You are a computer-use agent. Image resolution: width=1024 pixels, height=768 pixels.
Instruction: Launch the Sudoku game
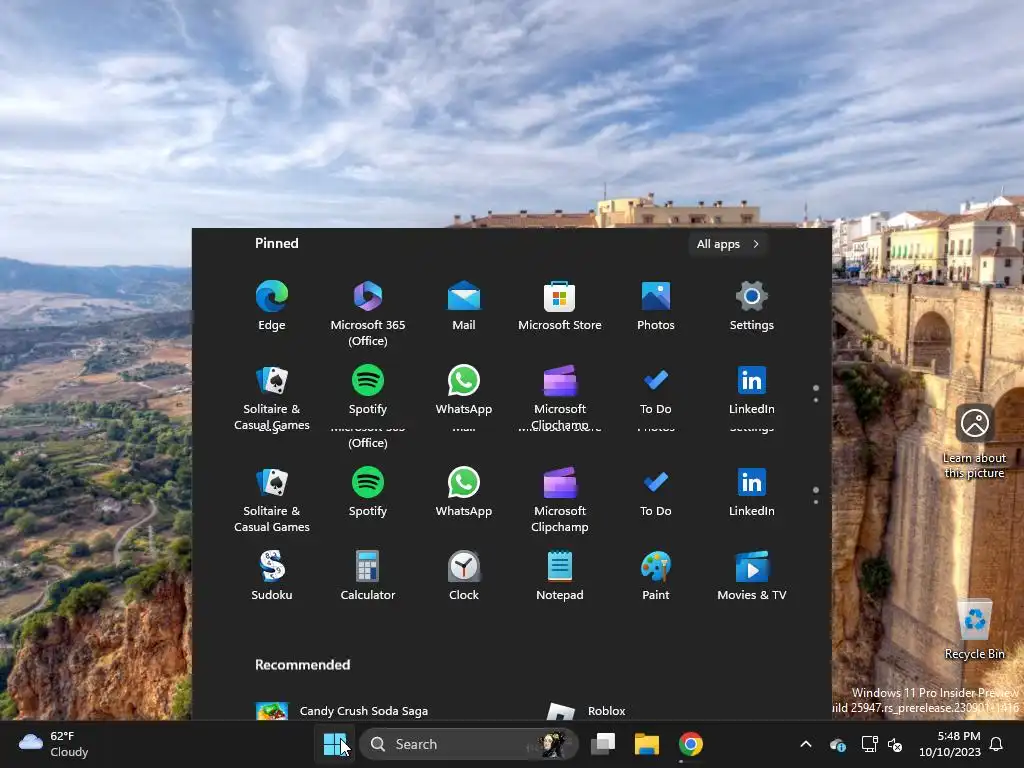pos(272,575)
